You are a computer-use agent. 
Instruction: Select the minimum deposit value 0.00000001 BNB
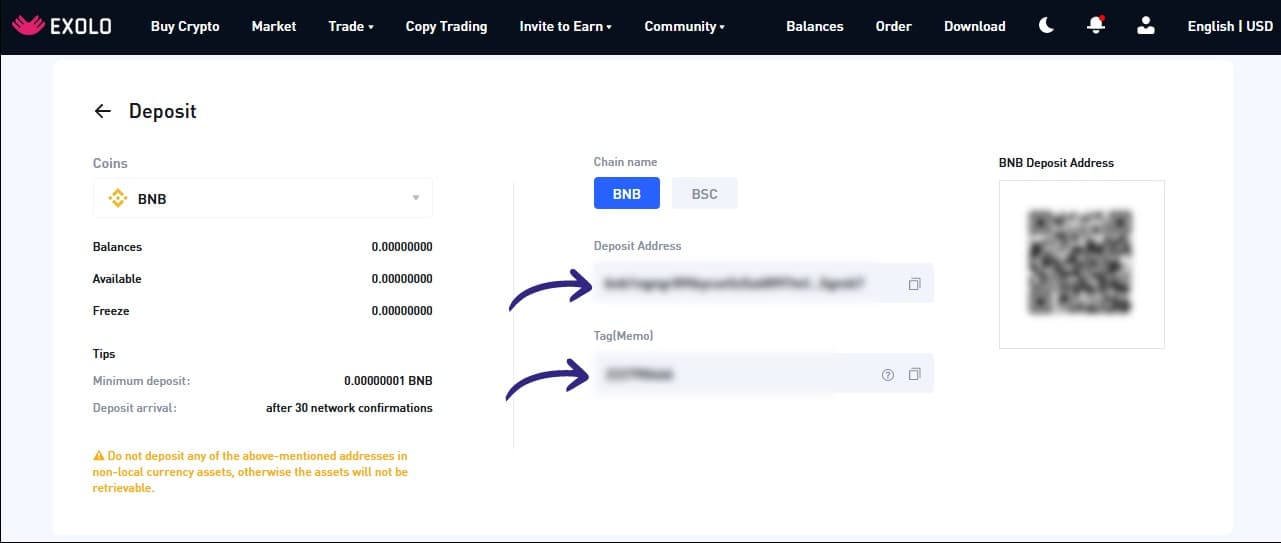tap(388, 381)
